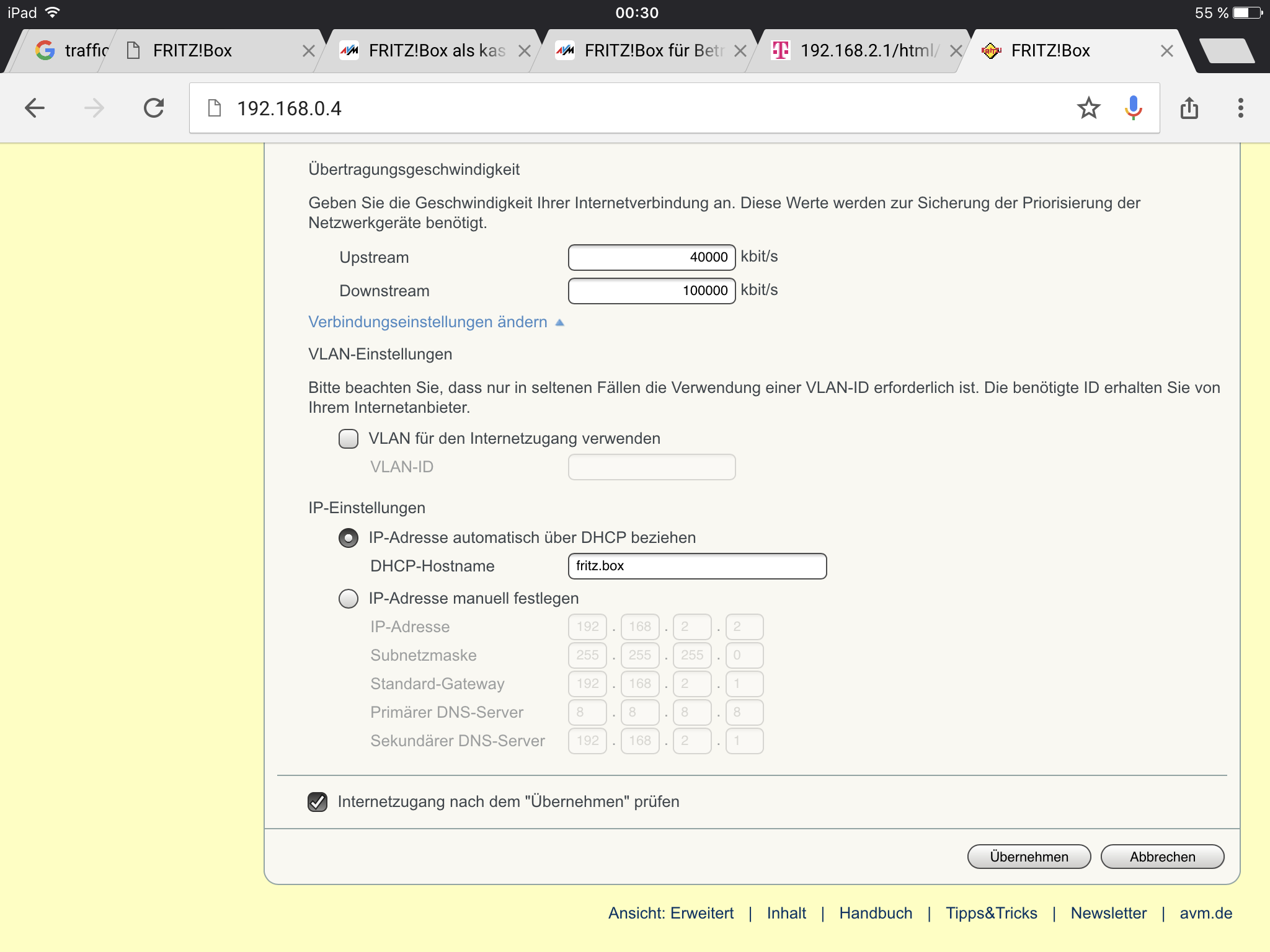Open the share sheet icon

point(1189,108)
